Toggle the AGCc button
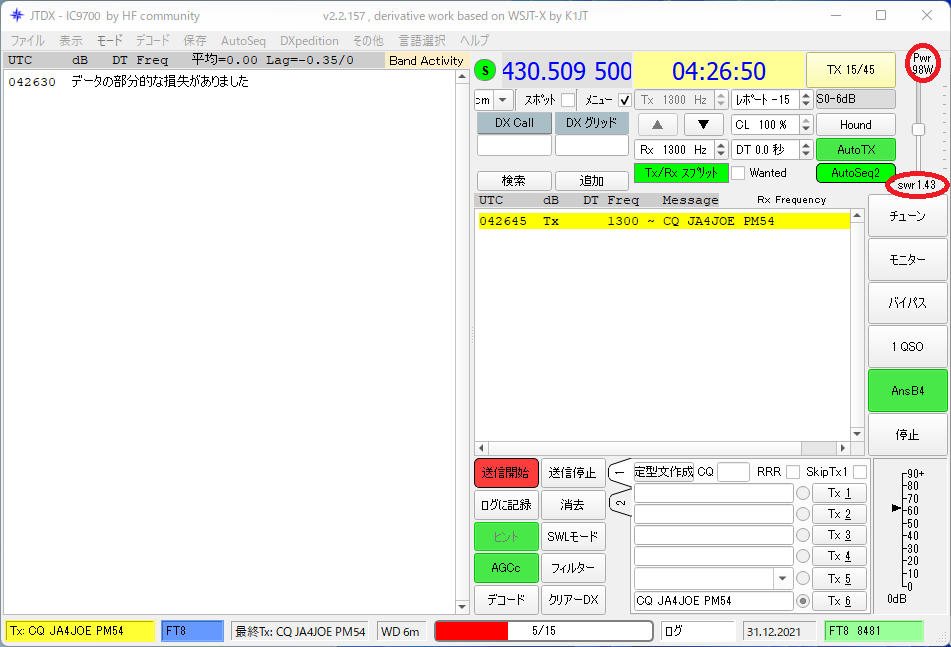 pyautogui.click(x=506, y=568)
